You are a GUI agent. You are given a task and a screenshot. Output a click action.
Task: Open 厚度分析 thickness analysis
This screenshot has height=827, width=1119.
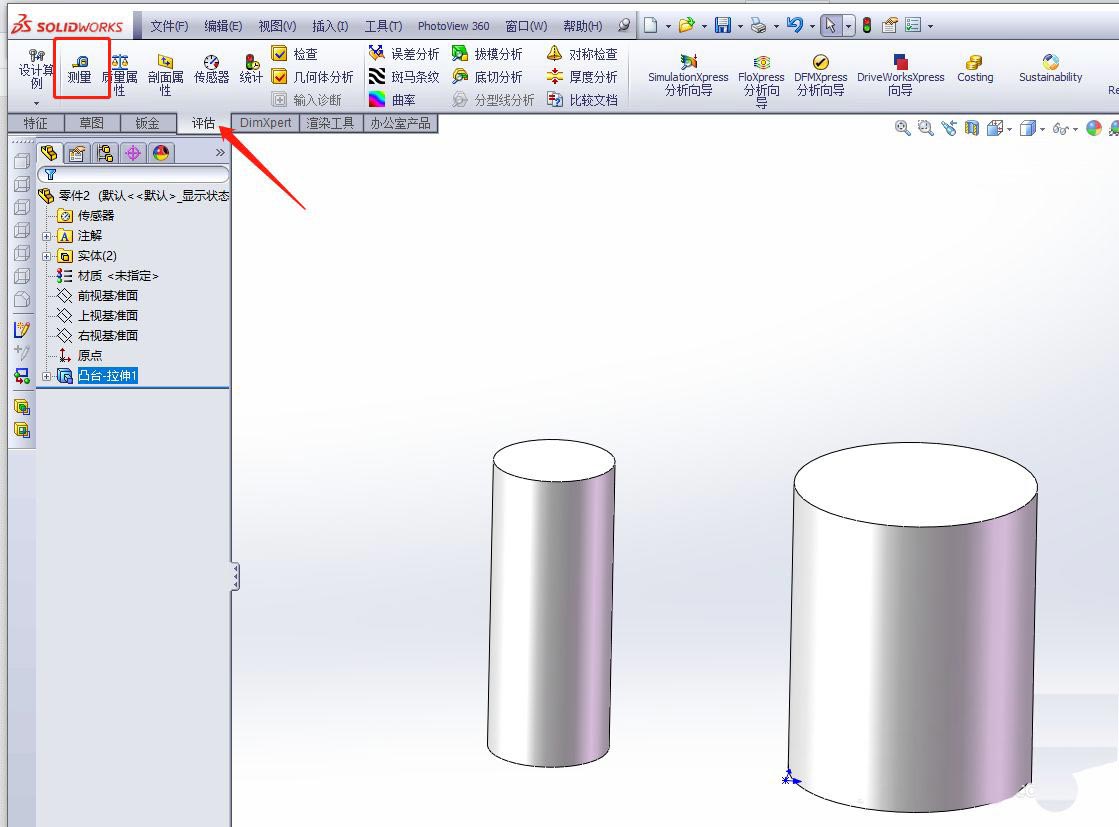coord(582,76)
